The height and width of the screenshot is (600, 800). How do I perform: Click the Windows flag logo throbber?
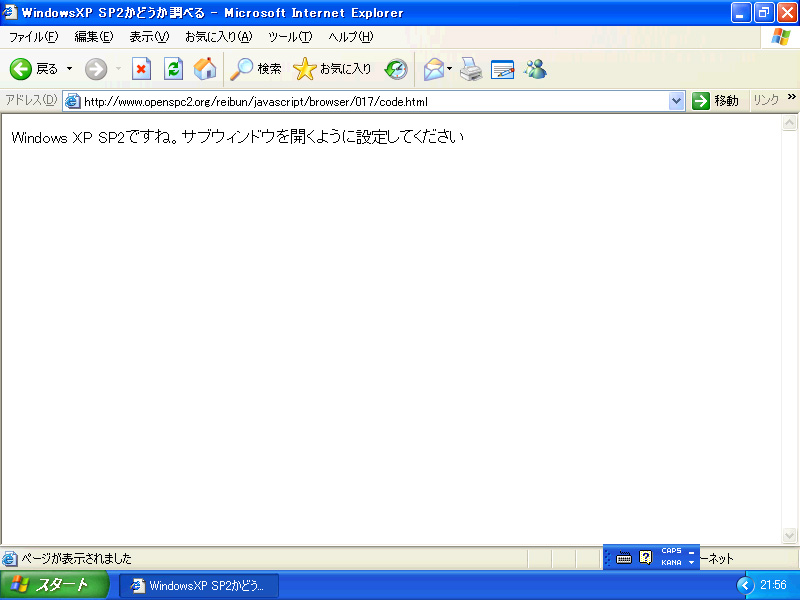(781, 37)
